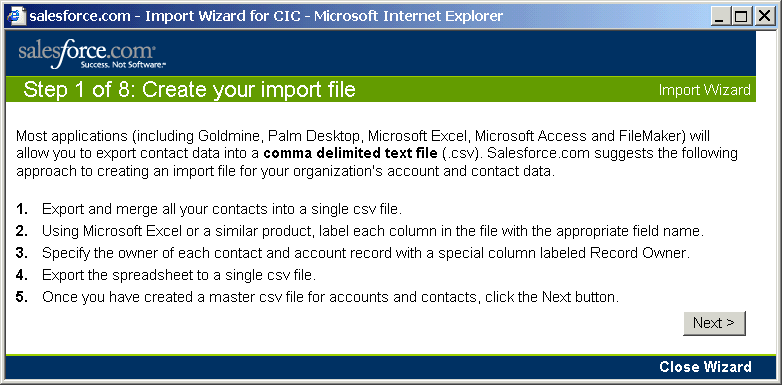Viewport: 782px width, 385px height.
Task: Click the Close Wizard link
Action: 705,367
